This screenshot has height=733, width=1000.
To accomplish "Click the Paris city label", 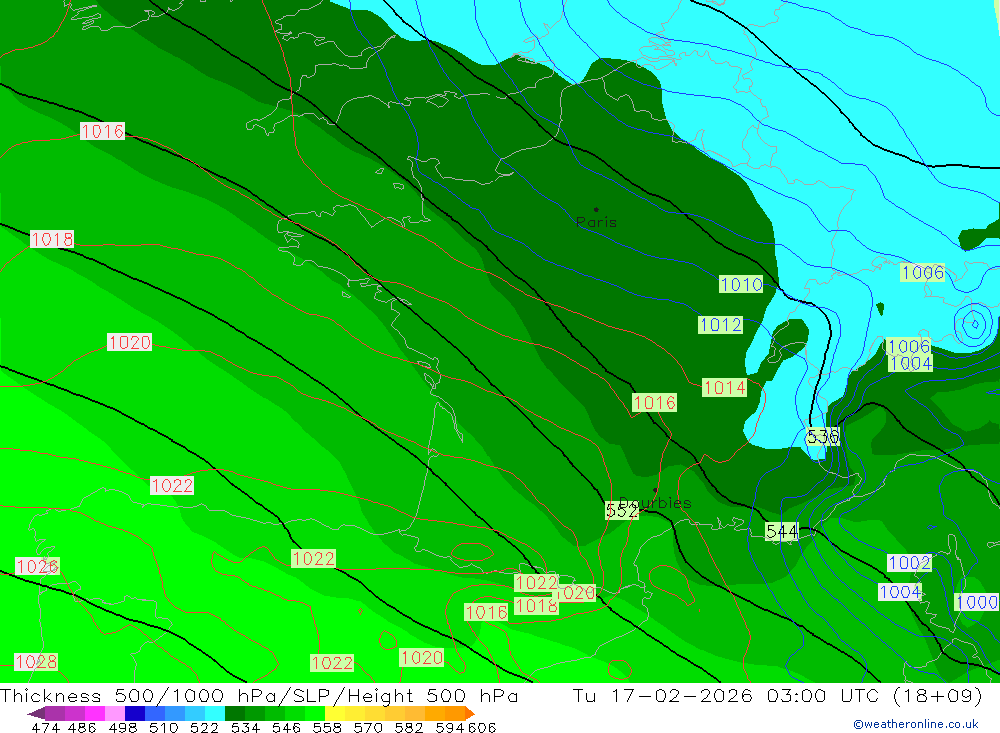I will coord(596,222).
